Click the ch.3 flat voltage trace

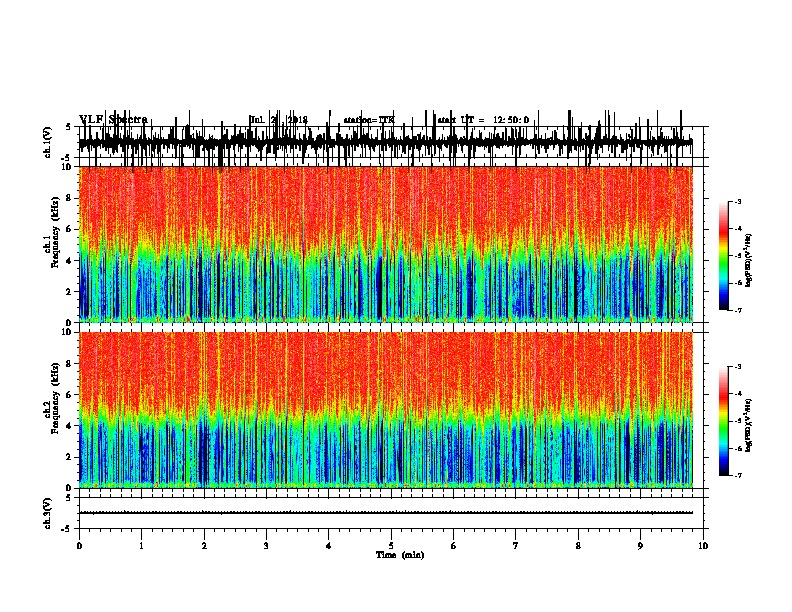(x=386, y=513)
